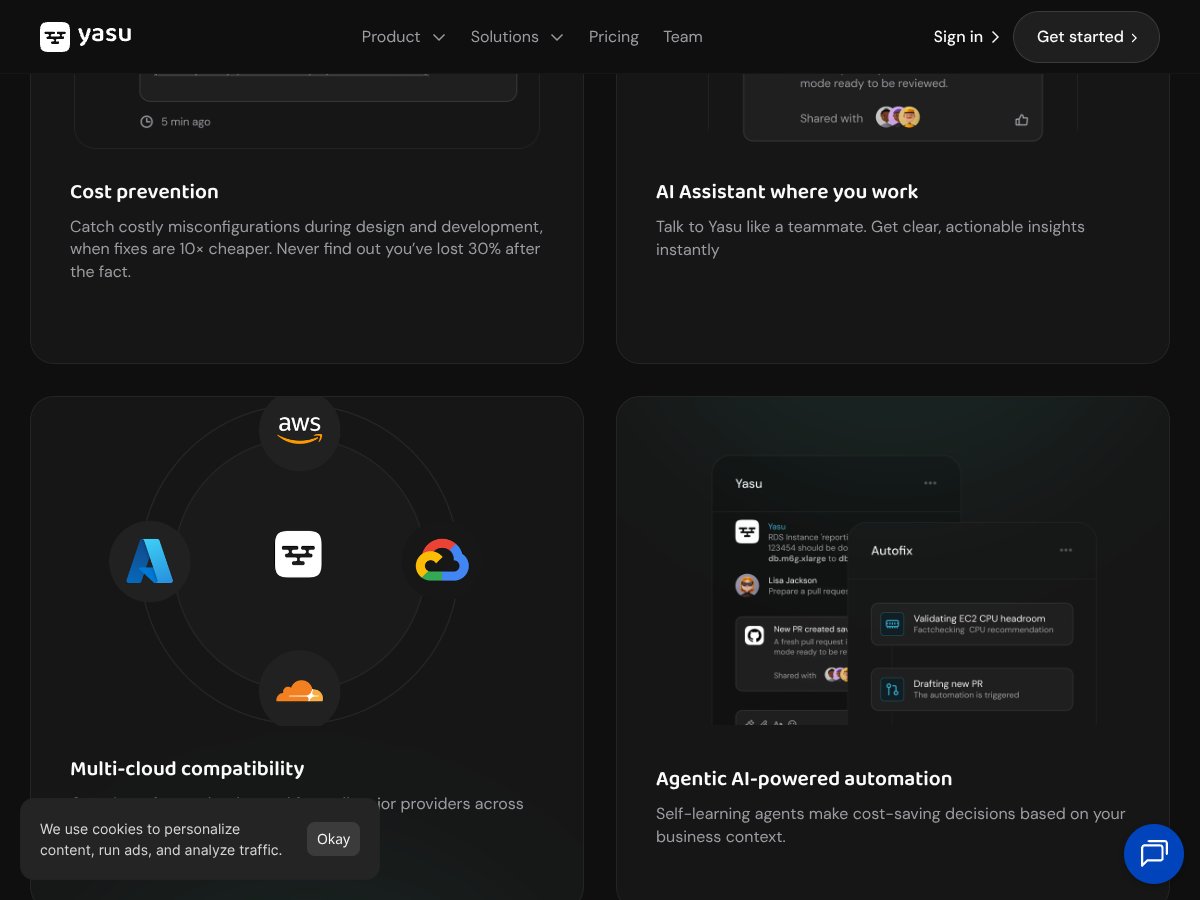
Task: Click the Drafting new PR step
Action: click(971, 689)
